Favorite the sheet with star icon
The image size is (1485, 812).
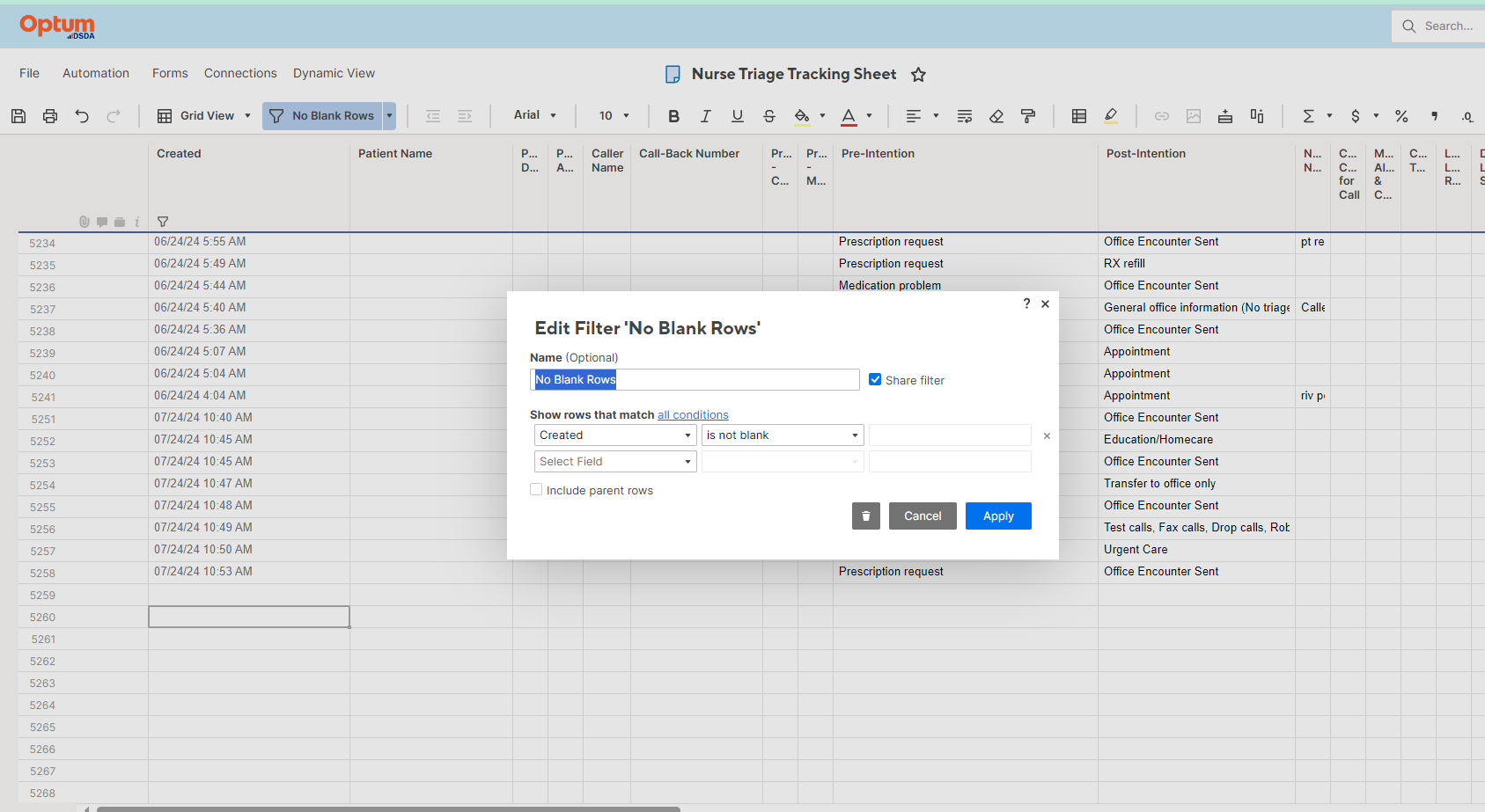(x=918, y=75)
